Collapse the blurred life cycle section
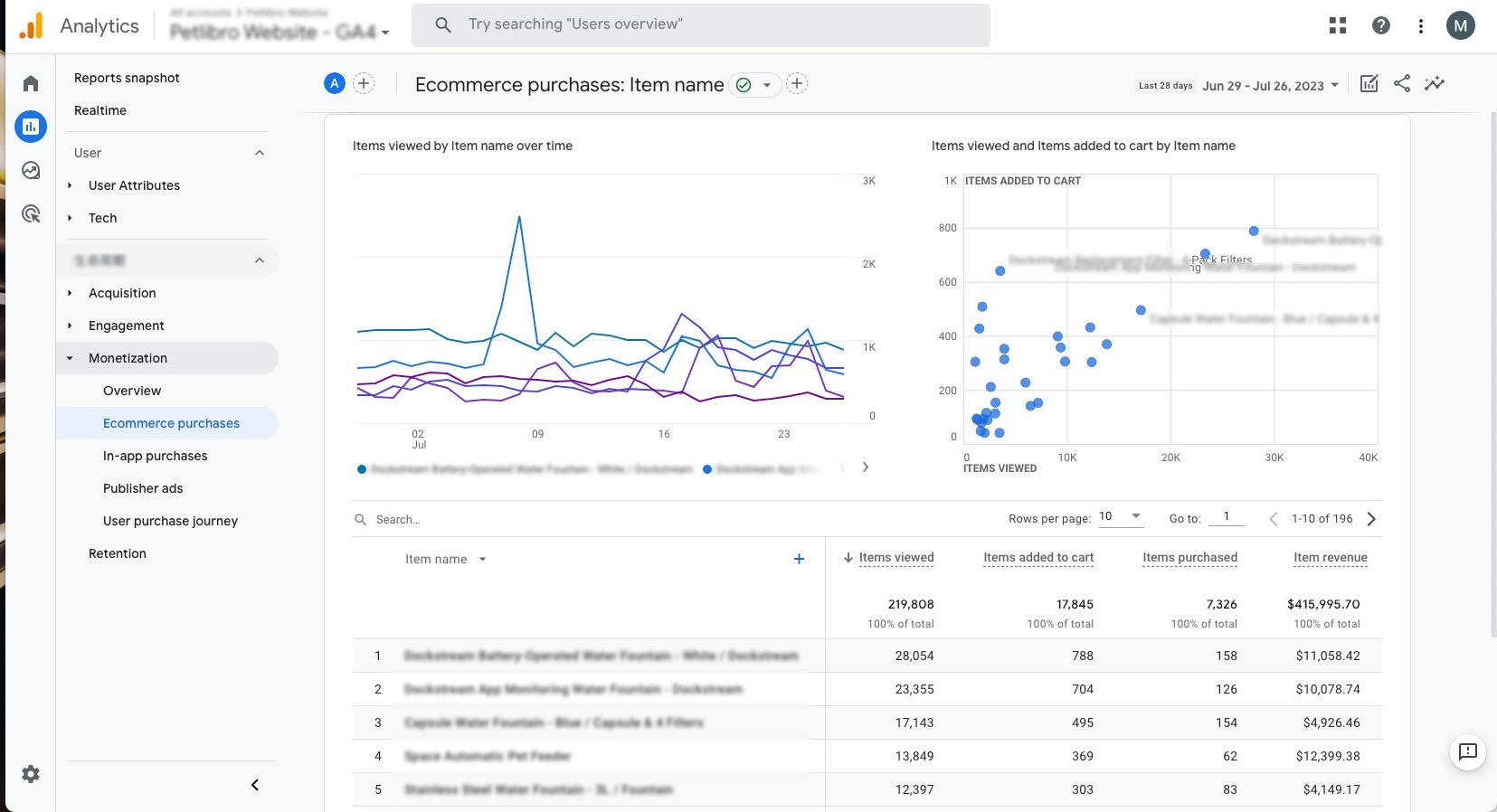Image resolution: width=1497 pixels, height=812 pixels. (x=260, y=260)
